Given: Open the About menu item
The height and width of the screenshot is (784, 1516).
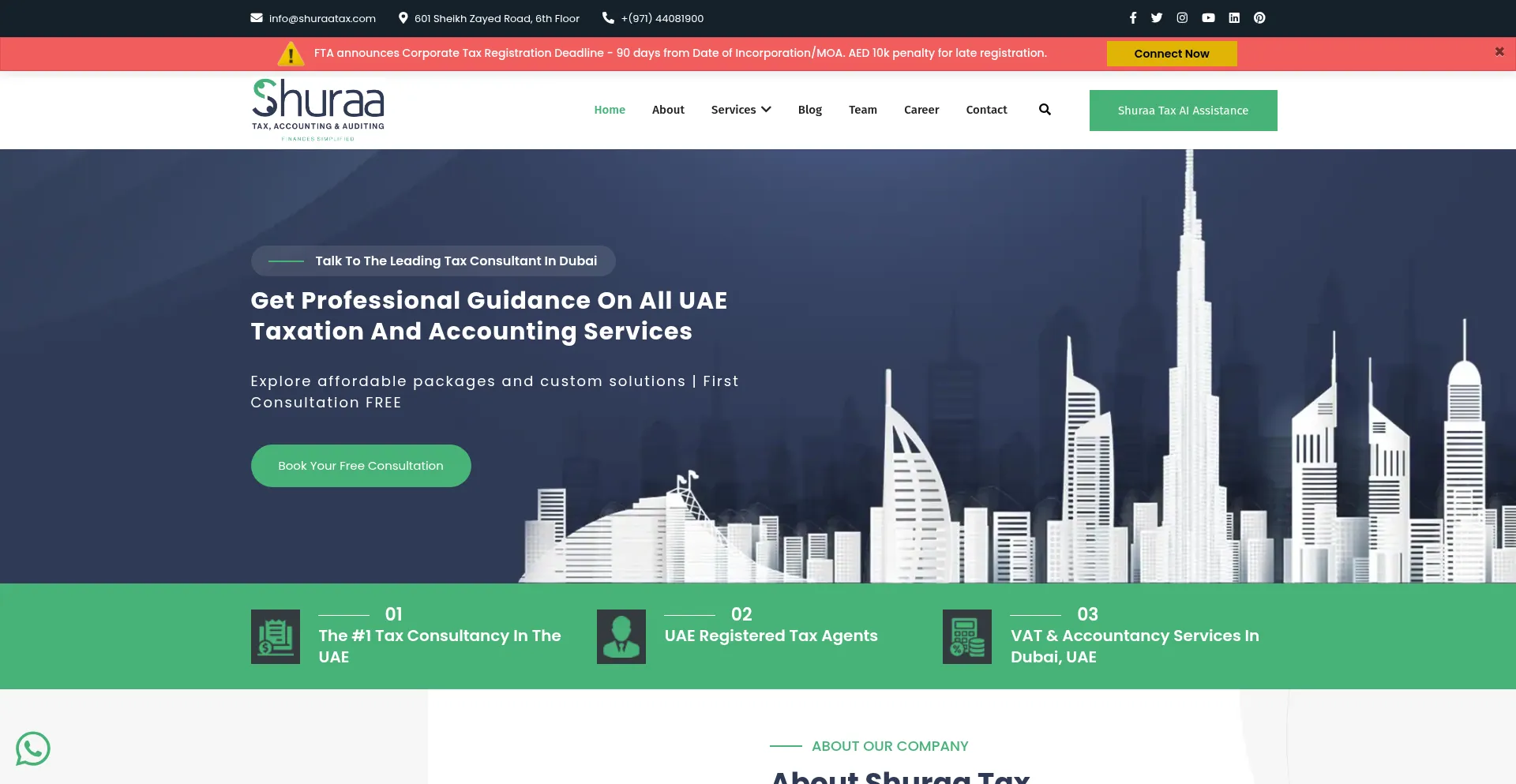Looking at the screenshot, I should pyautogui.click(x=668, y=110).
